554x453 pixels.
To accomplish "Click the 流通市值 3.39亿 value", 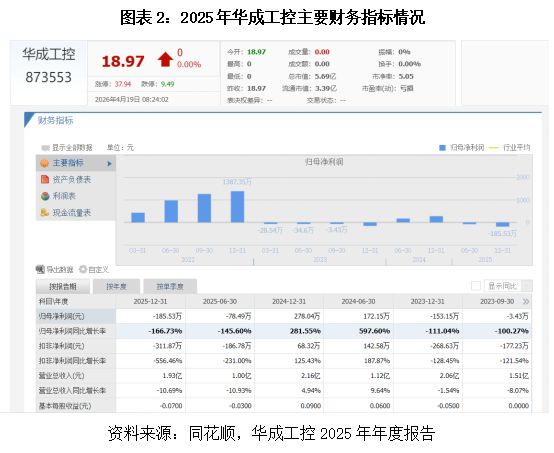I will coord(326,88).
